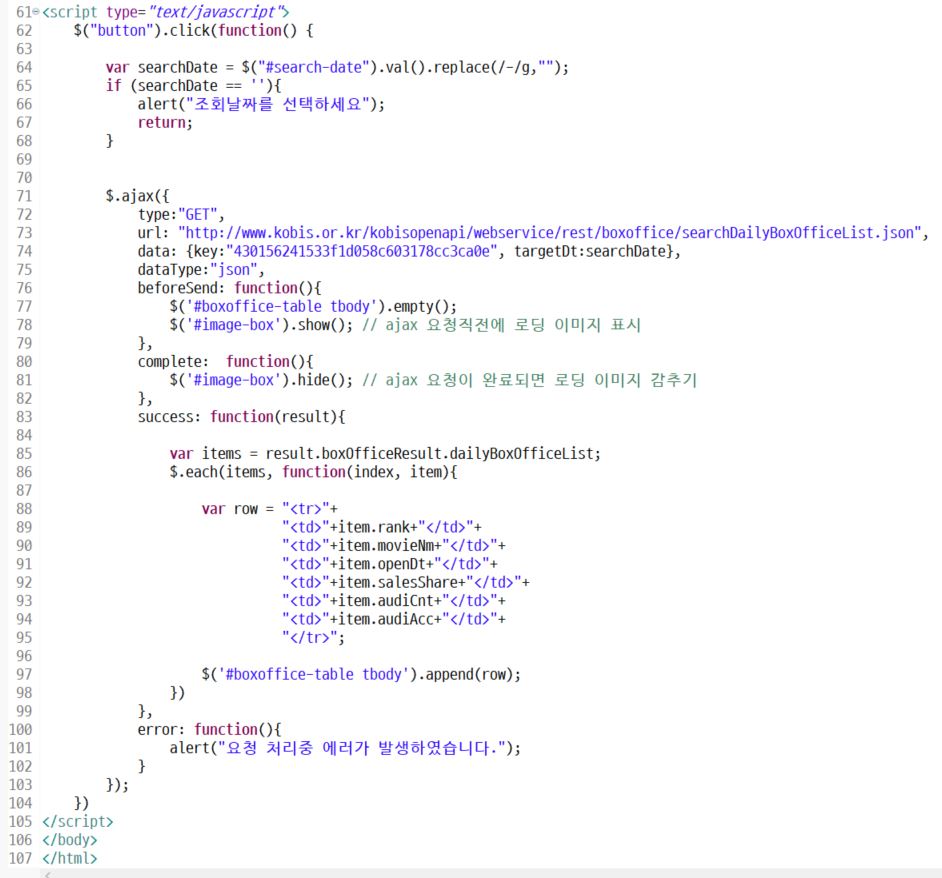The image size is (942, 878).
Task: Click .append(row) on line 97
Action: 465,675
